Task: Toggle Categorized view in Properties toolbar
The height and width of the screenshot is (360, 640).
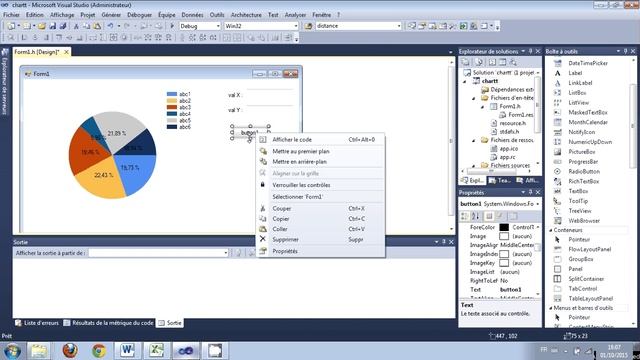Action: click(465, 216)
